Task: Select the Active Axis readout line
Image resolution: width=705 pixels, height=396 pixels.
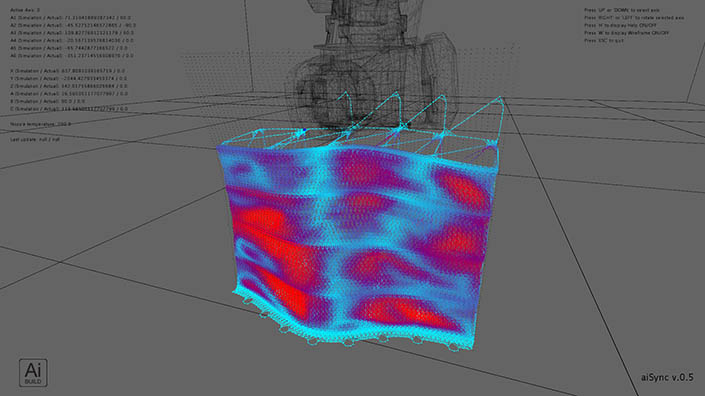Action: [25, 10]
